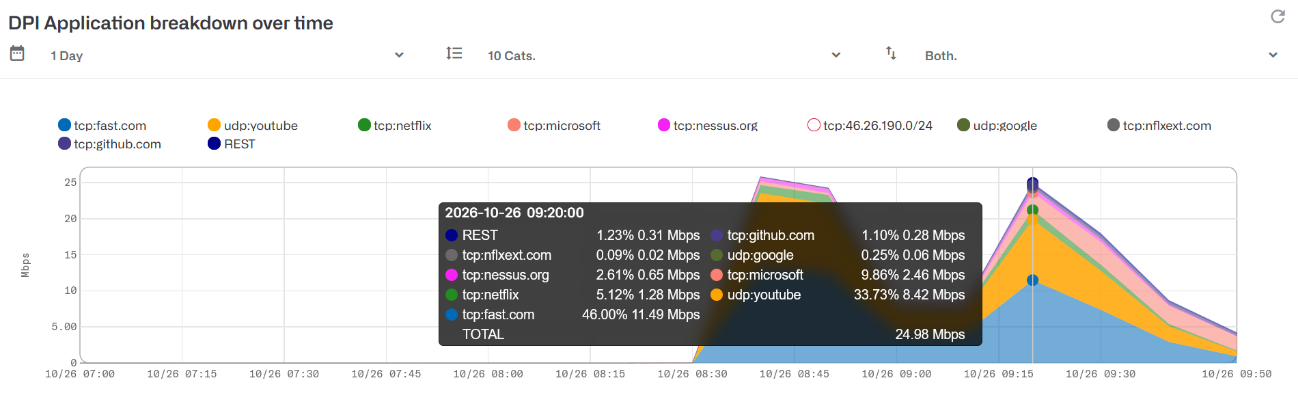The height and width of the screenshot is (402, 1298).
Task: Expand the chevron next to 1 Day
Action: click(399, 55)
